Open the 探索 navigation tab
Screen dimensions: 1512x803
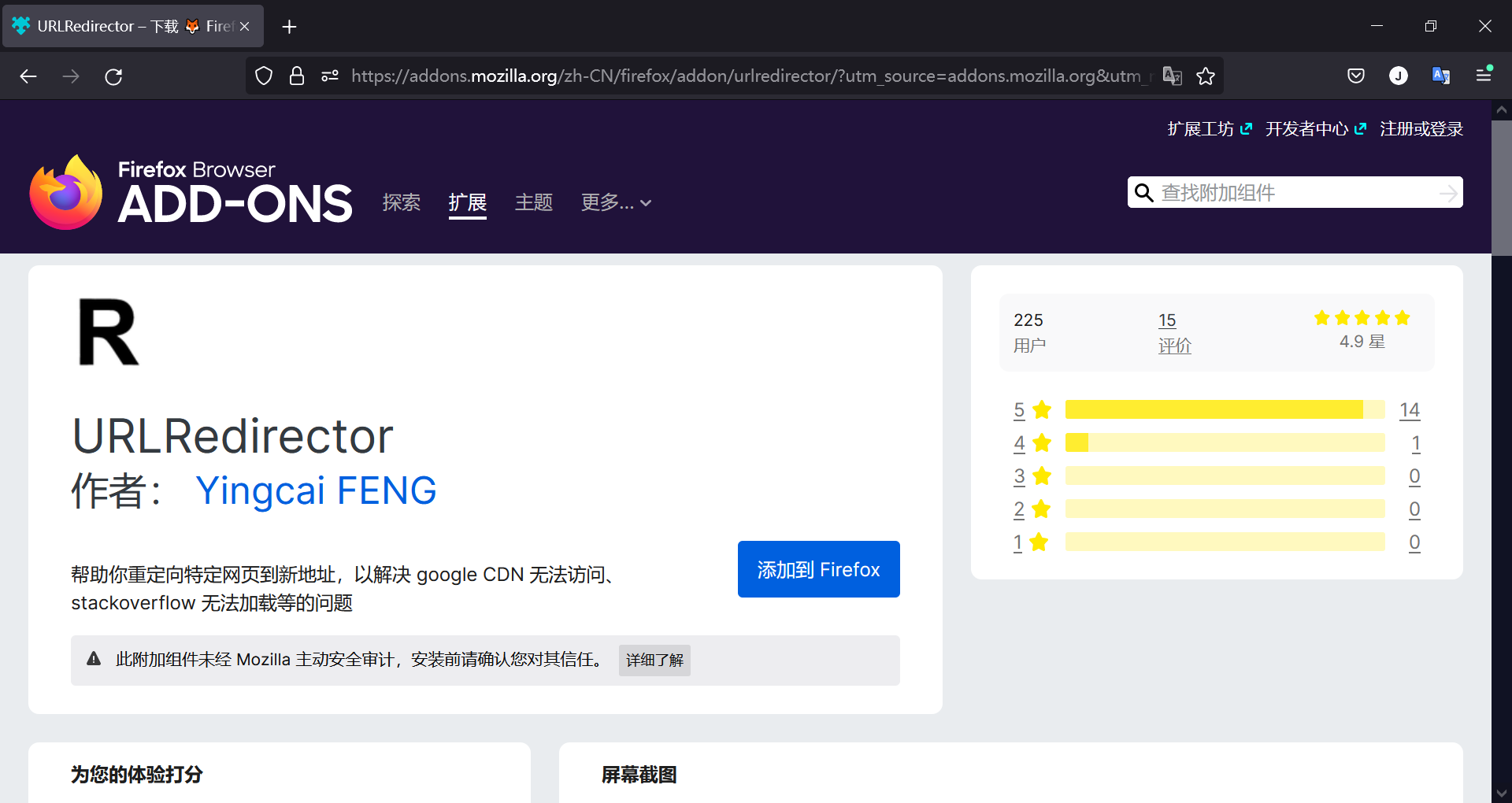coord(401,203)
